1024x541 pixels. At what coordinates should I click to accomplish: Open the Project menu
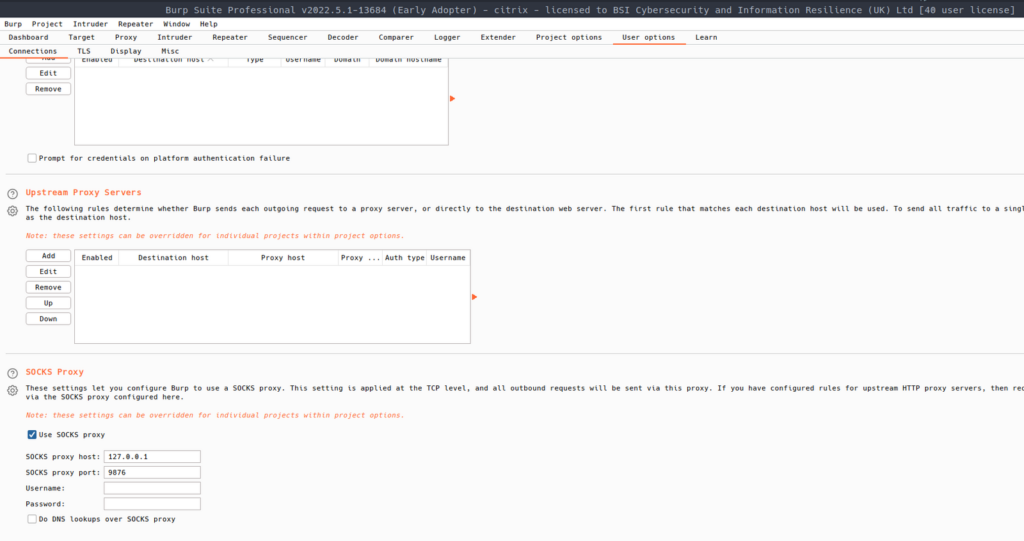(47, 24)
